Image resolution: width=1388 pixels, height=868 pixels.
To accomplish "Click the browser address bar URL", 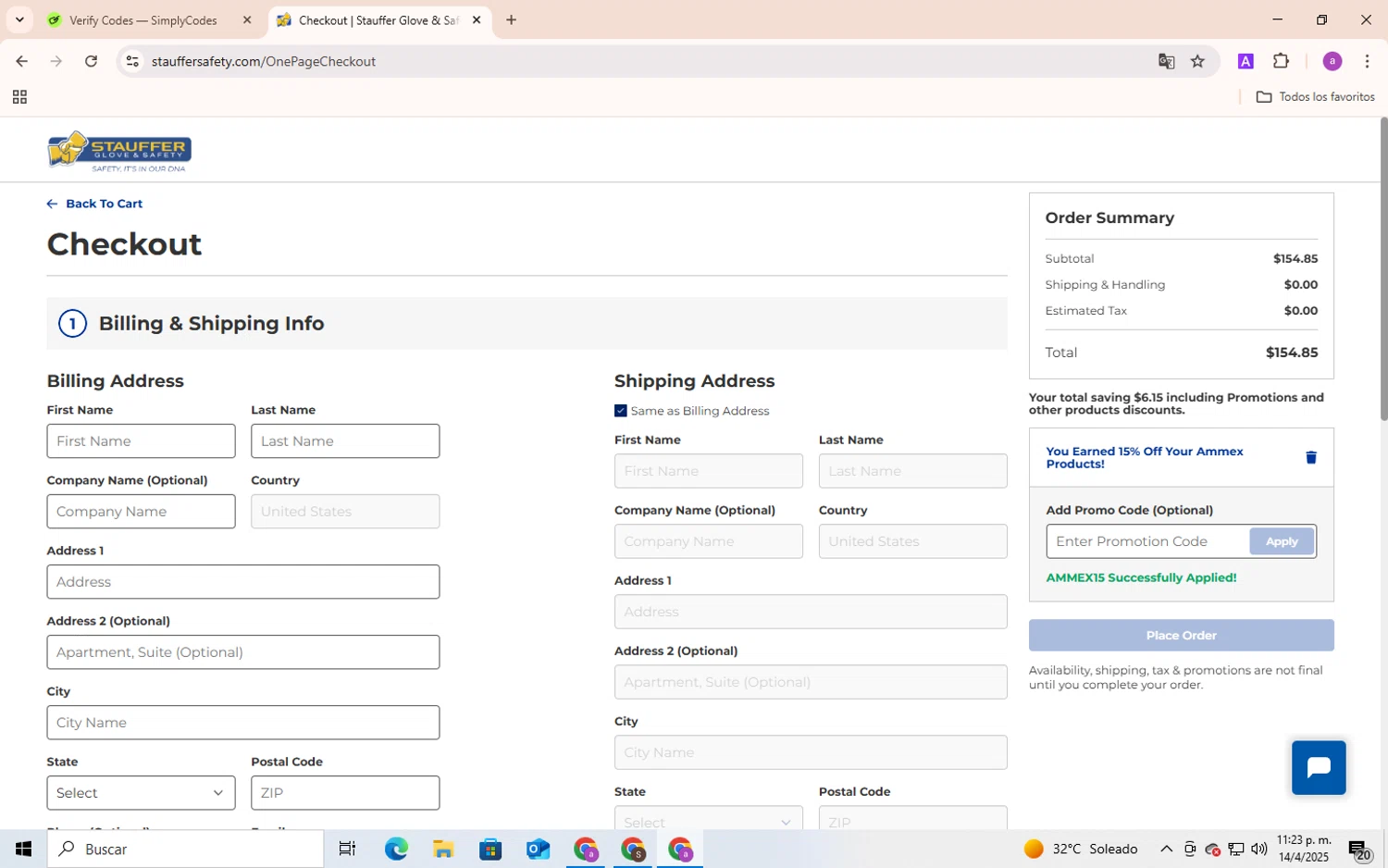I will tap(264, 61).
